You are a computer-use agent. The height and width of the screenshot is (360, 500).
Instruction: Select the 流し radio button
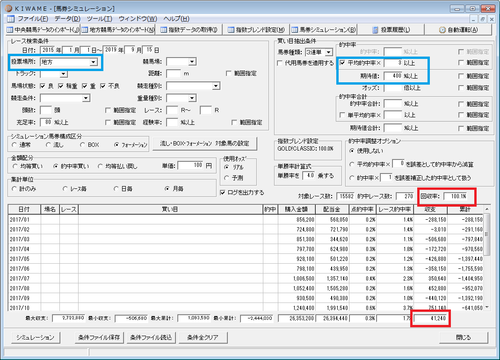point(48,145)
